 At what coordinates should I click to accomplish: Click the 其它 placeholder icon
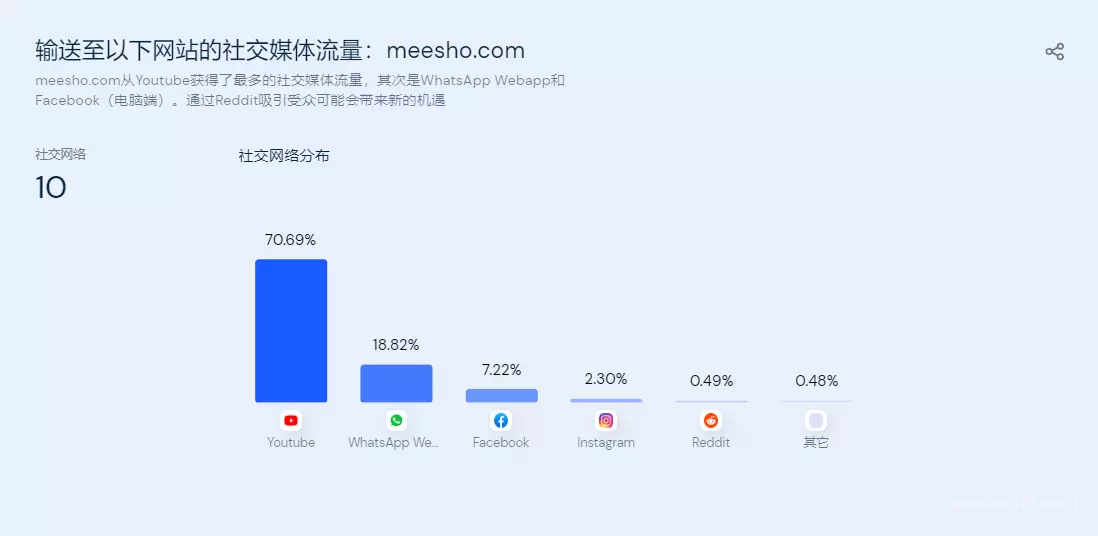click(x=816, y=420)
